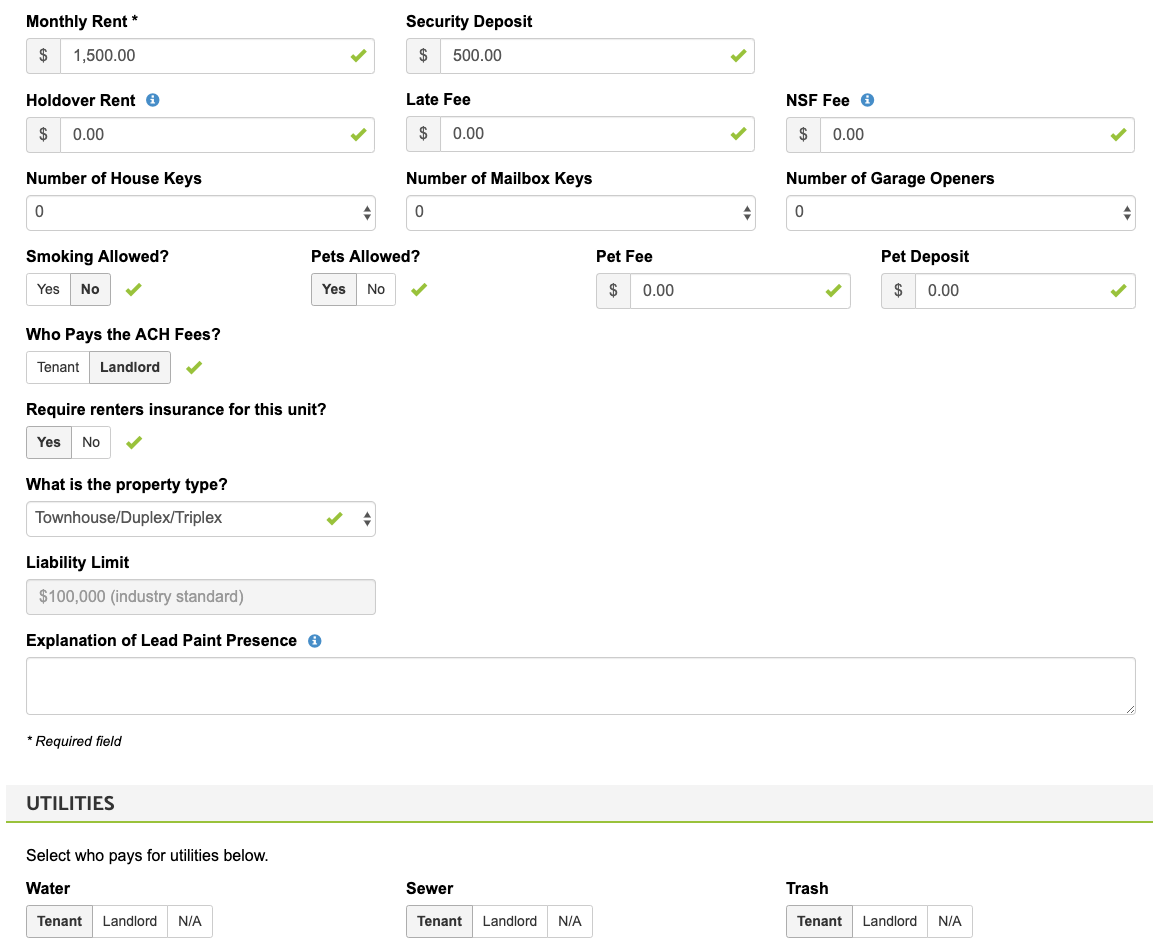Click the NSF Fee info icon
This screenshot has width=1153, height=947.
(x=867, y=100)
